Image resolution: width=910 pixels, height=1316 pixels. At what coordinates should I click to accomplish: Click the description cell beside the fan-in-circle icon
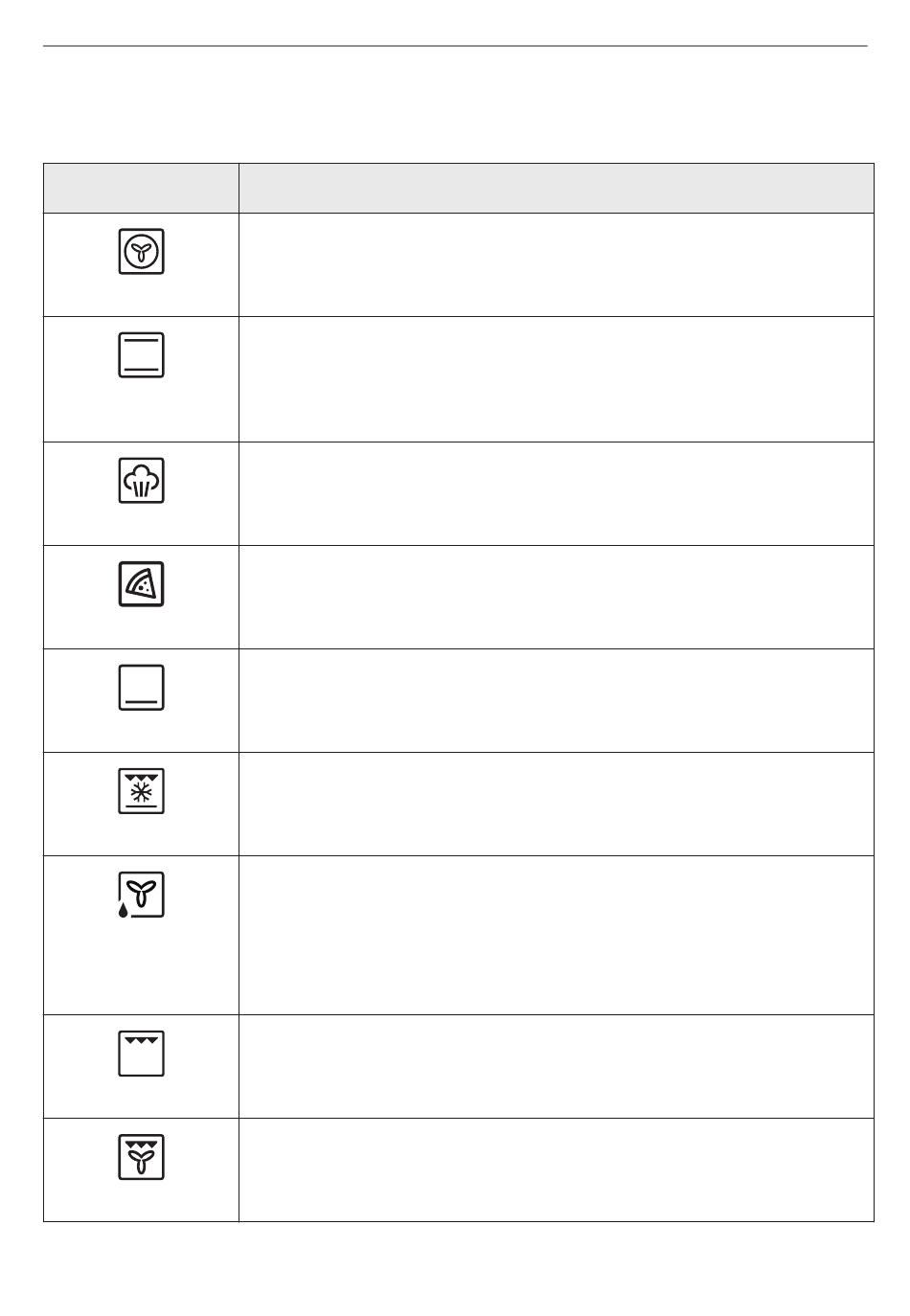(557, 264)
